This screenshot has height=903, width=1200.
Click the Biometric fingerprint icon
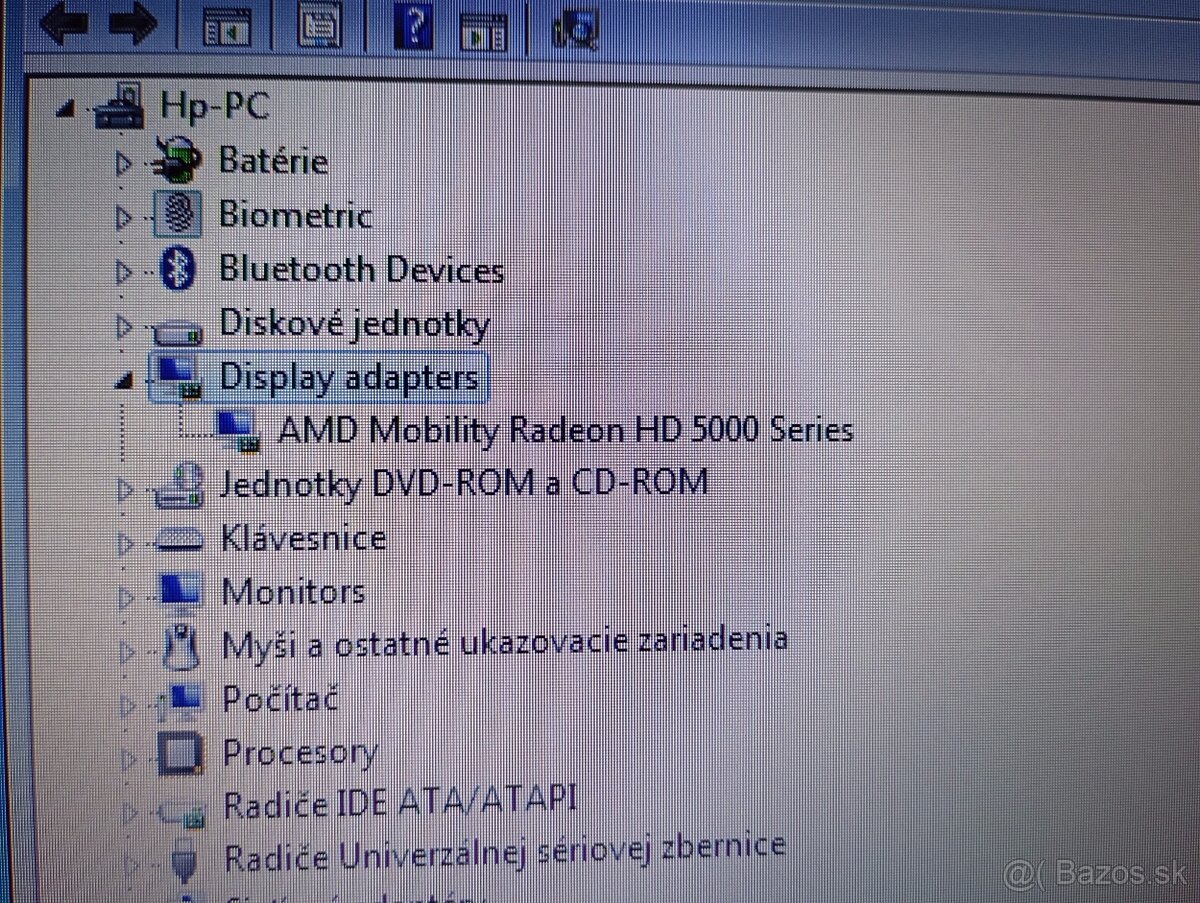click(180, 213)
